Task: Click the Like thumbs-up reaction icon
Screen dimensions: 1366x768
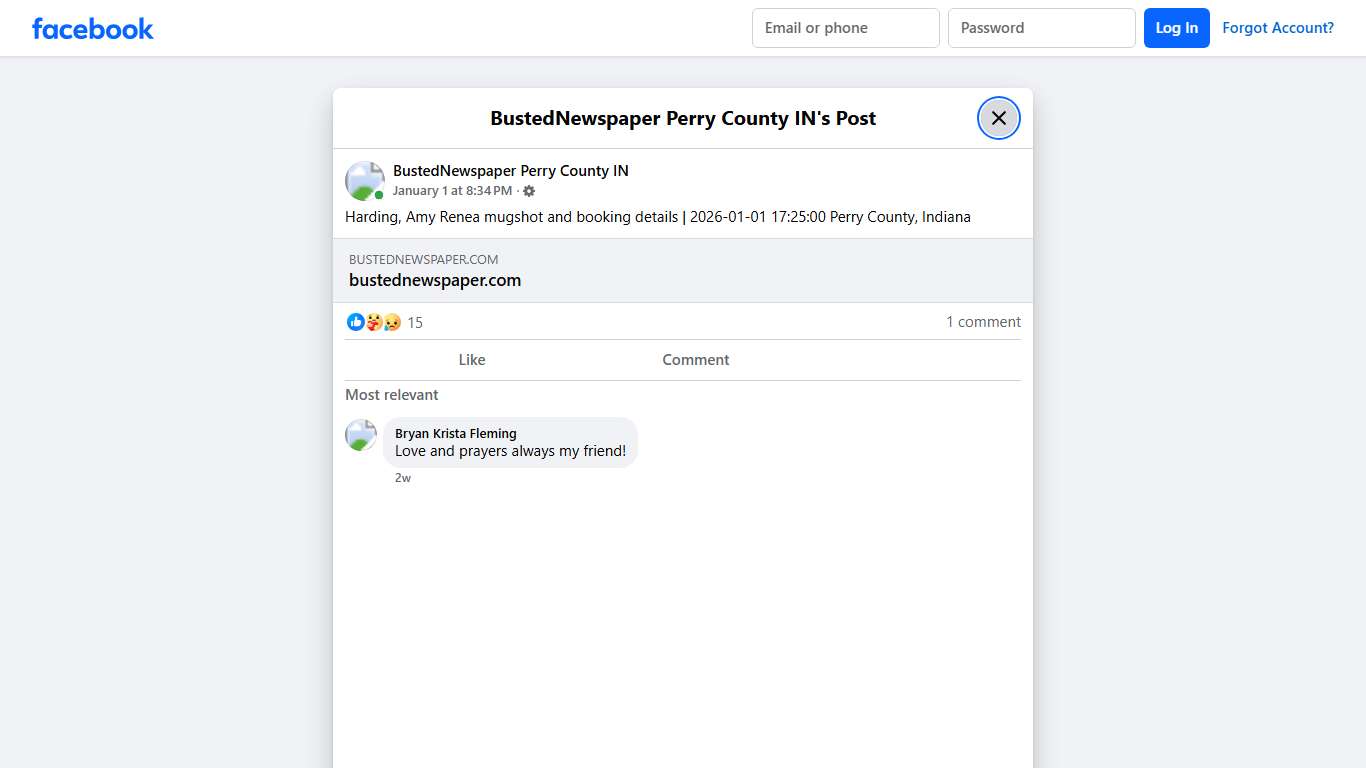Action: [x=356, y=322]
